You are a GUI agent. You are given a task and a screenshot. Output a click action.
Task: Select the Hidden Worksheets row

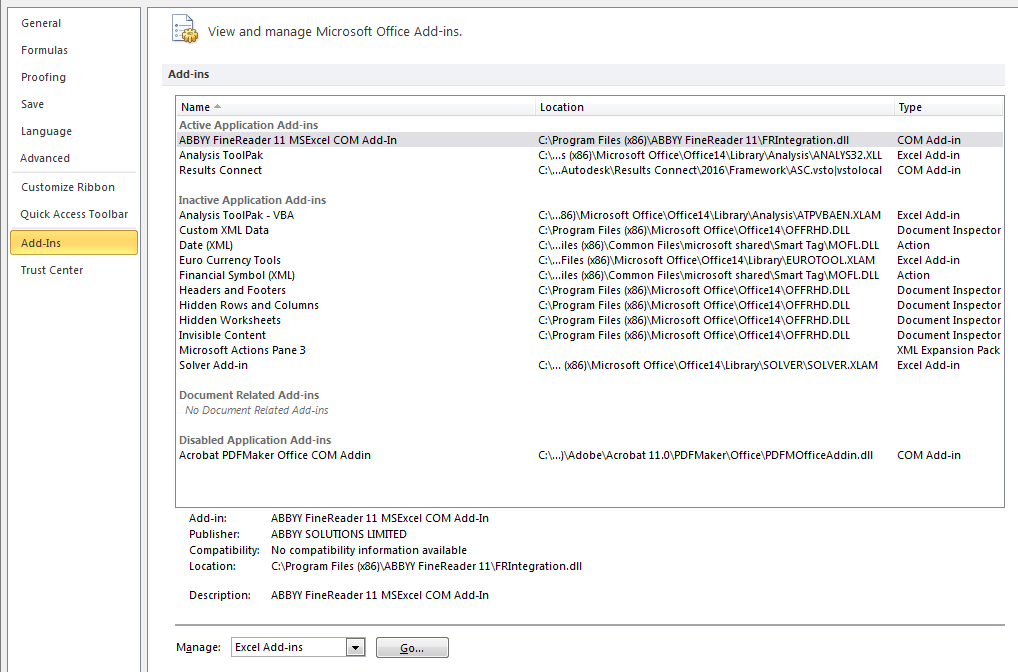click(x=590, y=320)
